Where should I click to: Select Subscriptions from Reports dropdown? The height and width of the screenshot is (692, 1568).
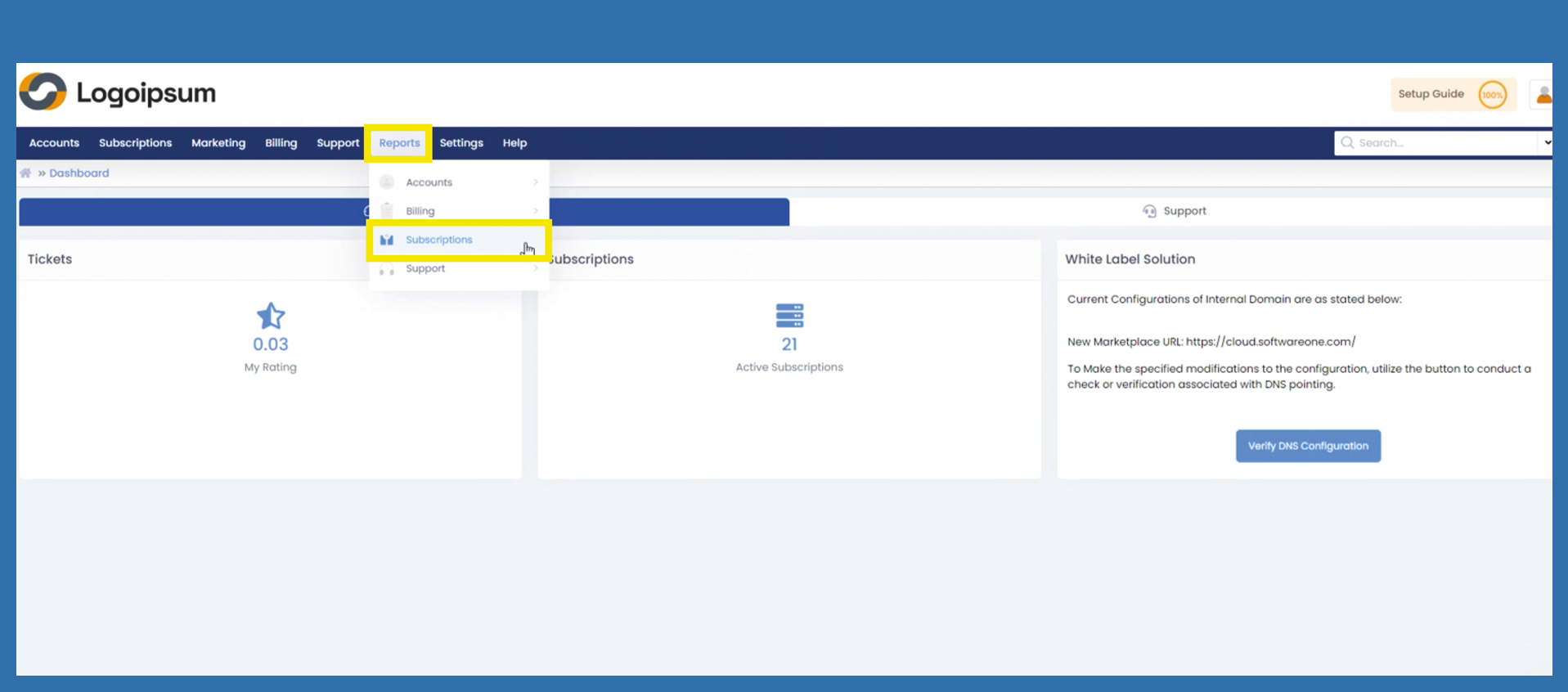click(439, 240)
